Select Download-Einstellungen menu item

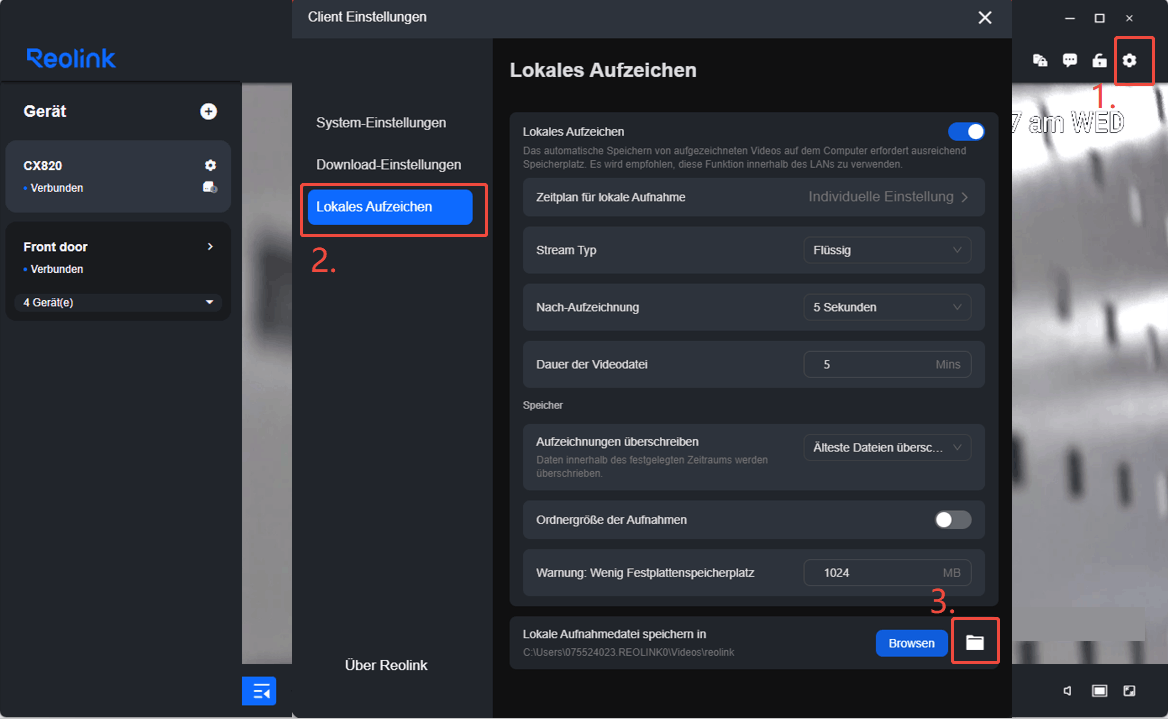click(x=388, y=165)
